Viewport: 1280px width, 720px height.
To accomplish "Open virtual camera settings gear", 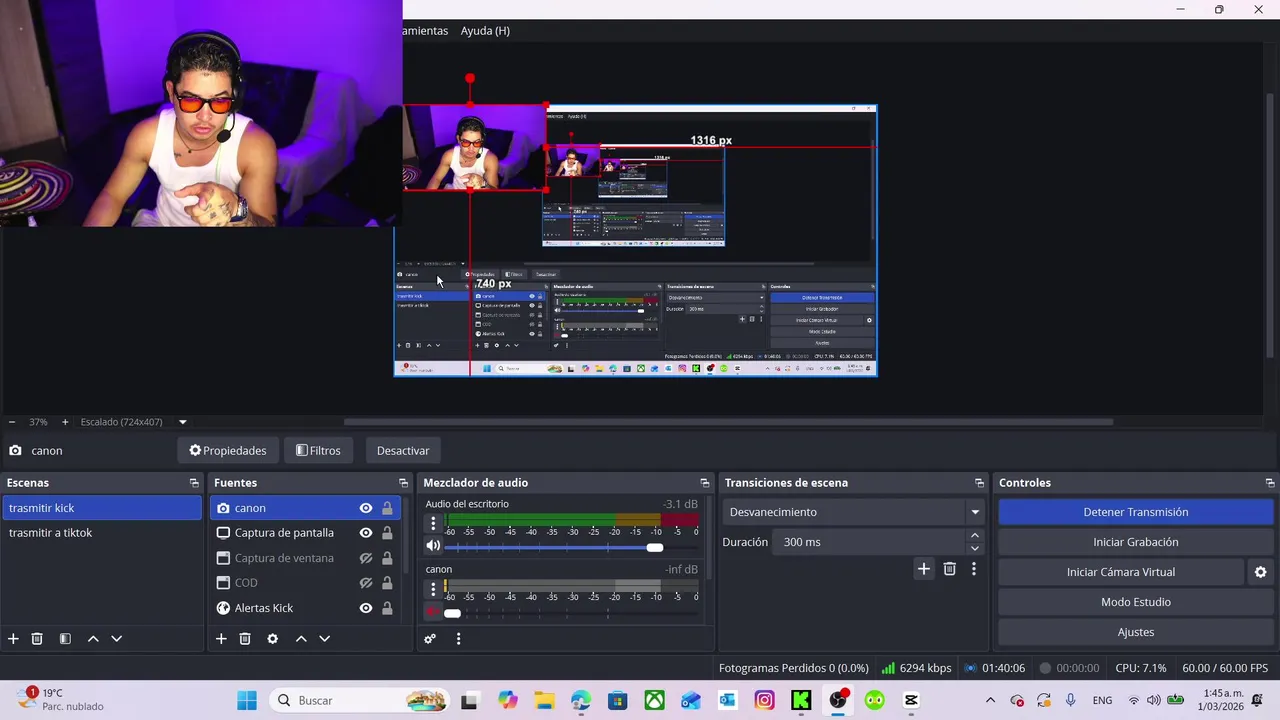I will coord(1260,572).
